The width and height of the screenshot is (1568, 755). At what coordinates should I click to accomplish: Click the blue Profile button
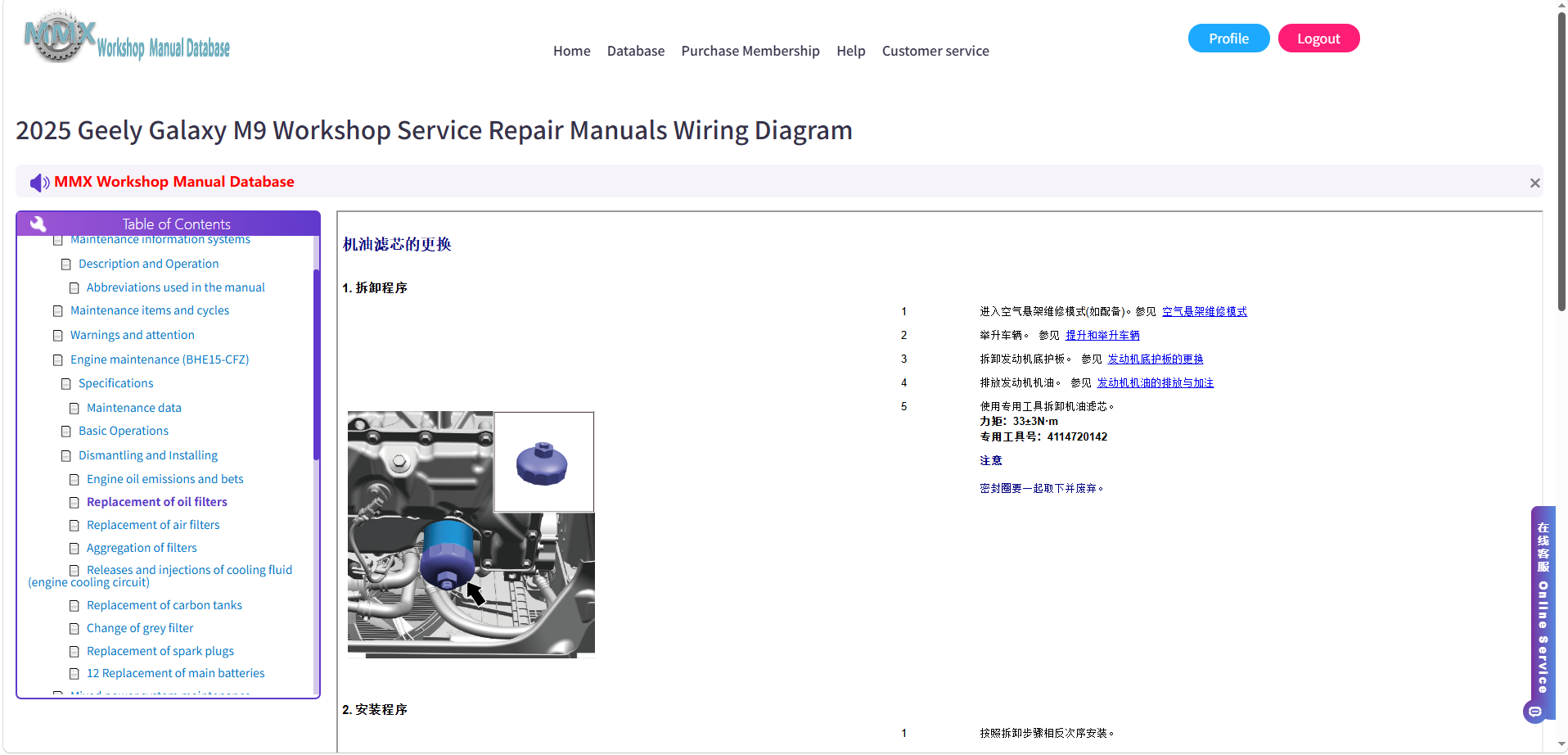(1228, 38)
